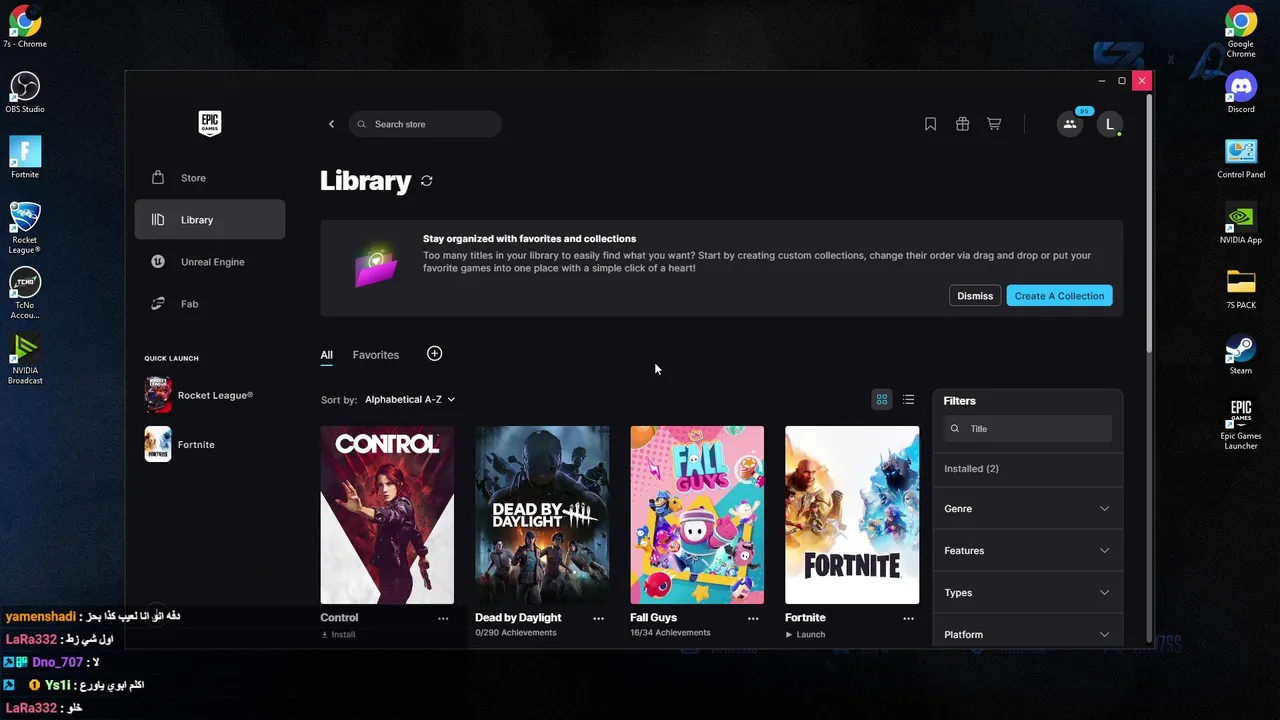The image size is (1280, 720).
Task: Click the Search store field
Action: (x=425, y=124)
